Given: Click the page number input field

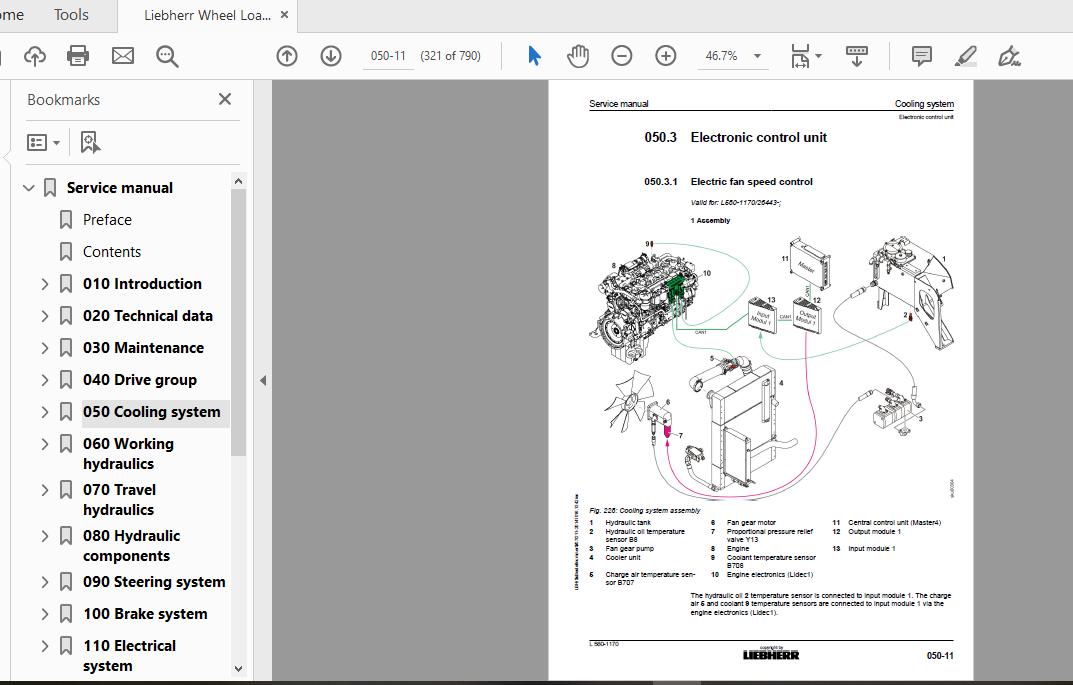Looking at the screenshot, I should pos(388,56).
